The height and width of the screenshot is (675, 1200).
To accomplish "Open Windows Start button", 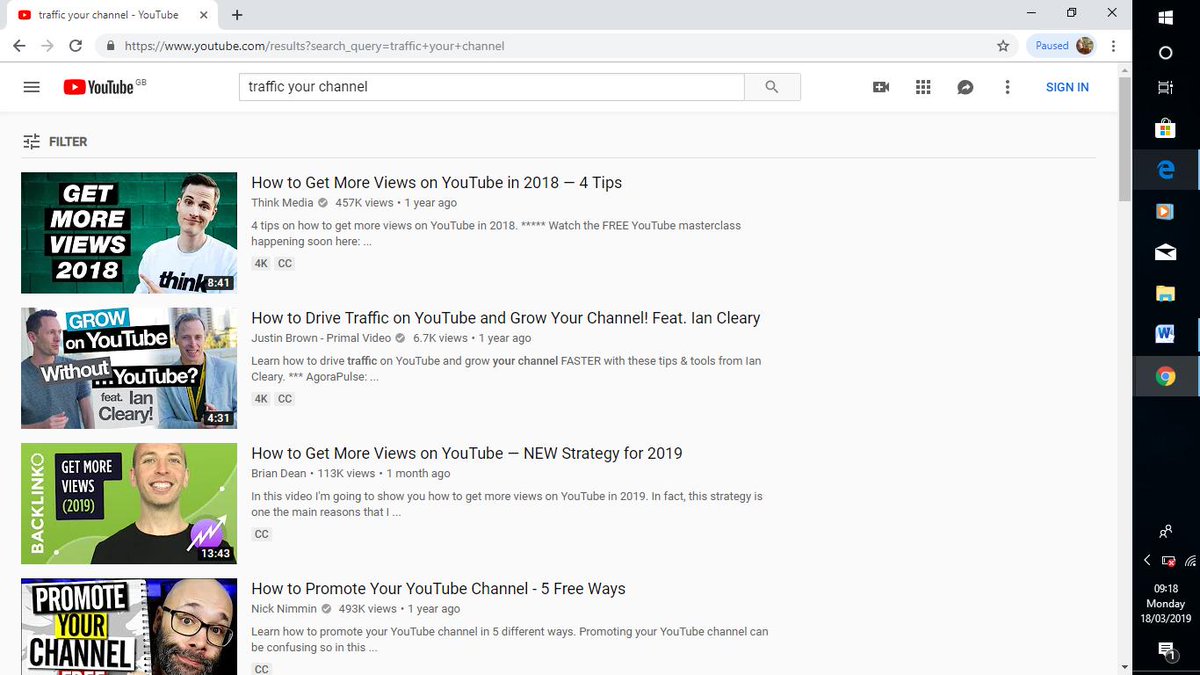I will [1165, 17].
